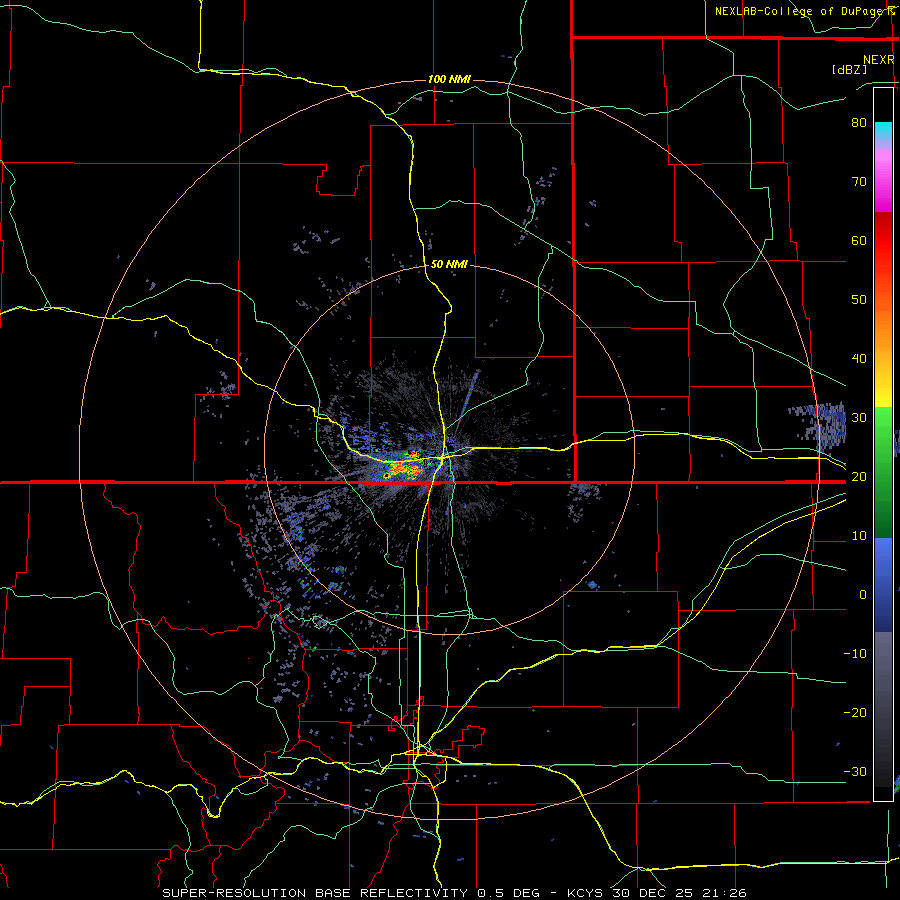
Task: Click the -30 value on the dBZ scale
Action: (x=855, y=771)
